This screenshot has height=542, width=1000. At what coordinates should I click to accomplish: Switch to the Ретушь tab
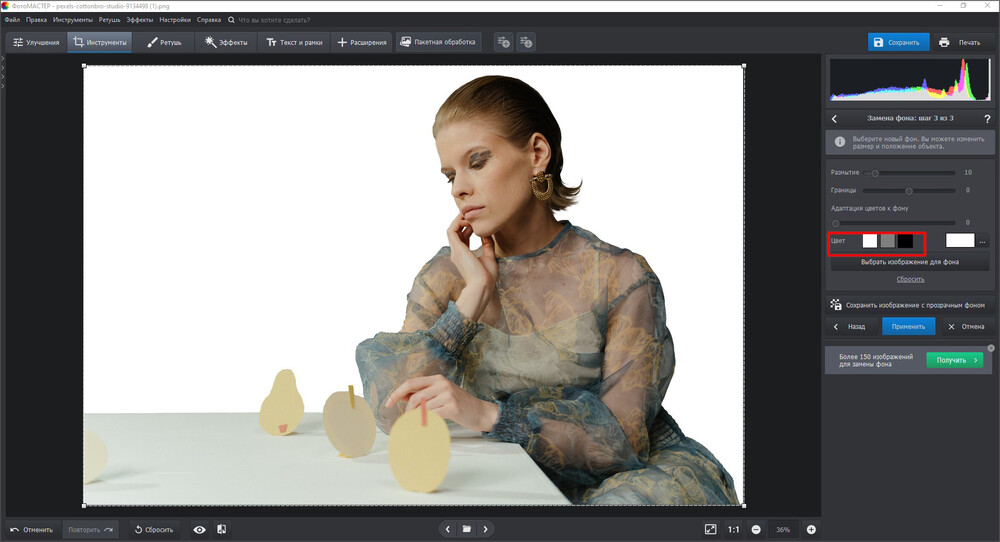tap(165, 42)
